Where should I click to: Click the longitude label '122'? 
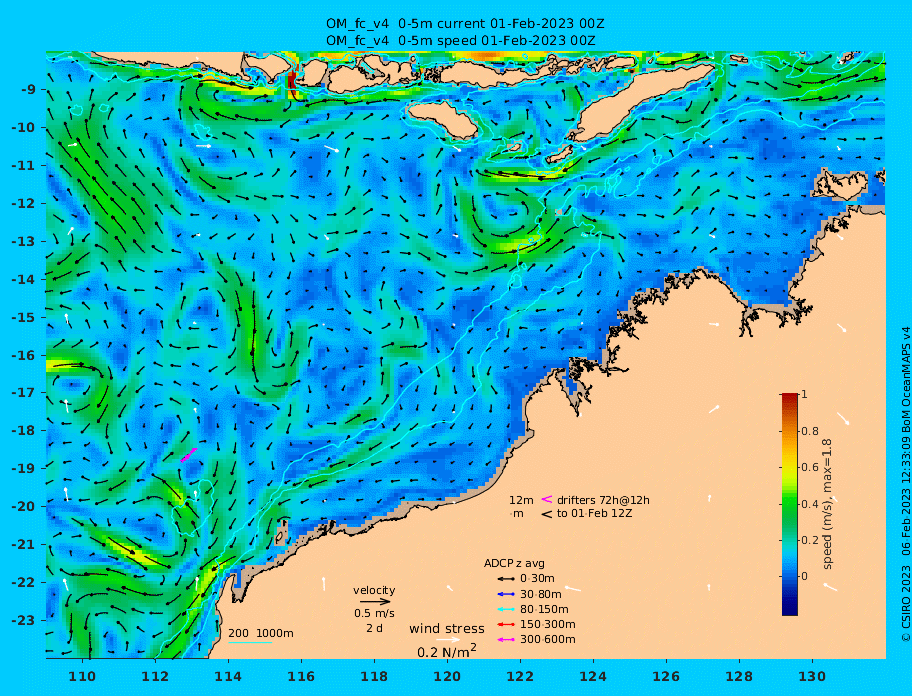521,676
